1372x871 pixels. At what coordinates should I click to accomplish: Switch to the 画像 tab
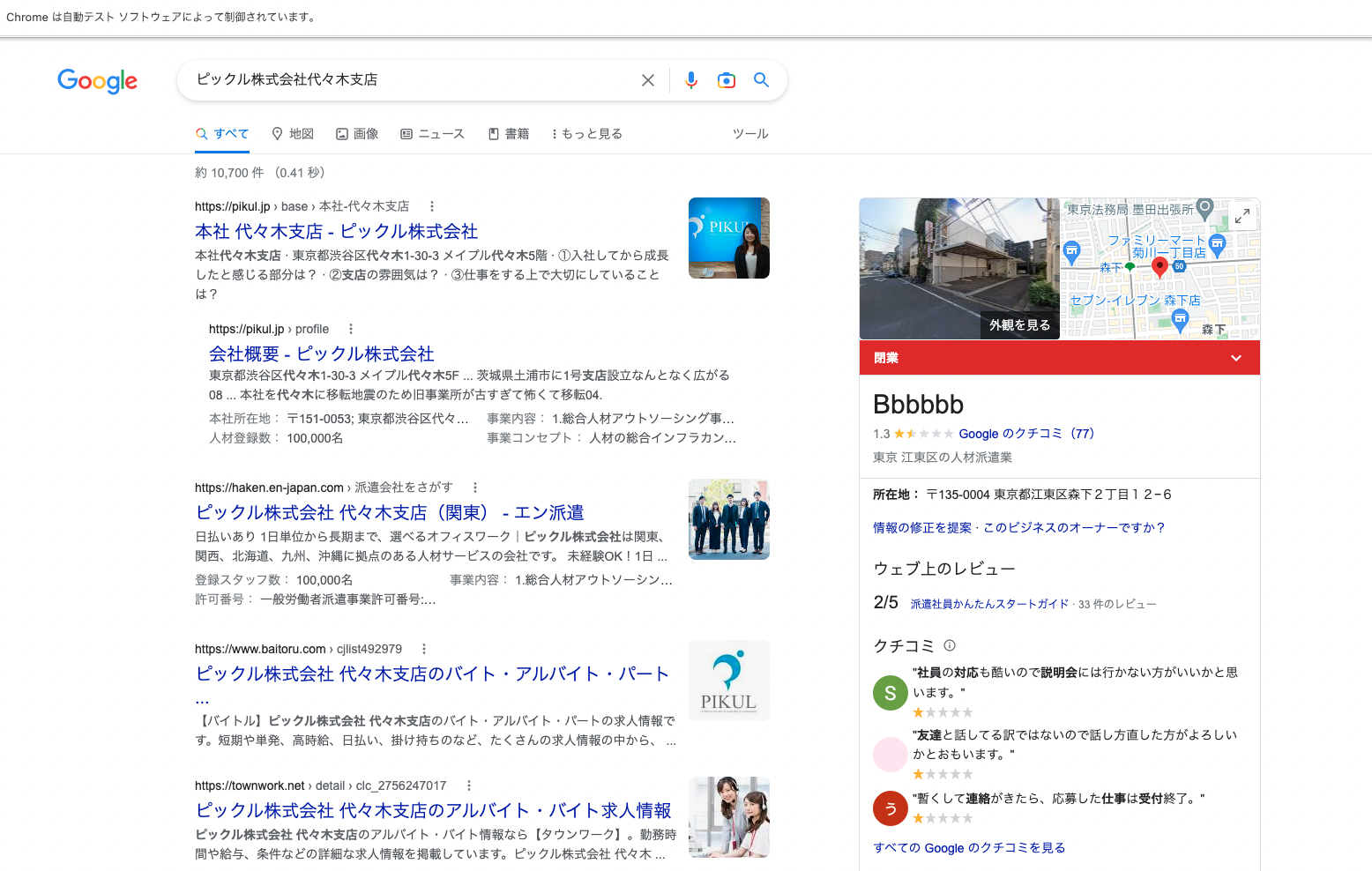click(357, 134)
